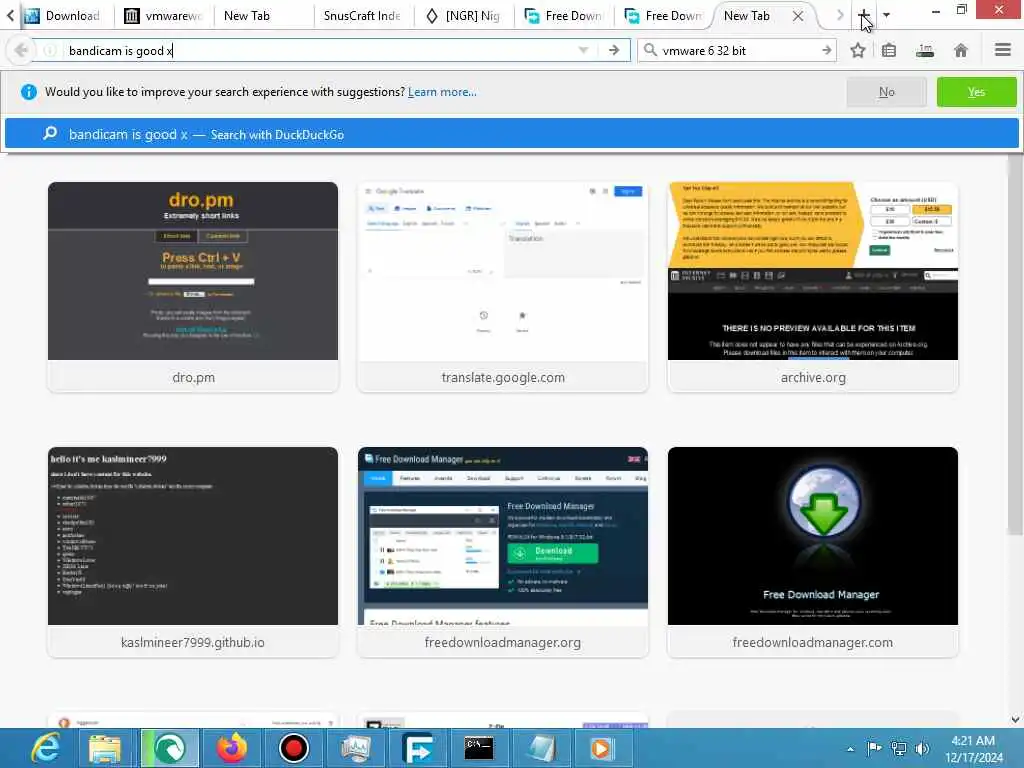Open File Explorer from taskbar

(x=105, y=748)
